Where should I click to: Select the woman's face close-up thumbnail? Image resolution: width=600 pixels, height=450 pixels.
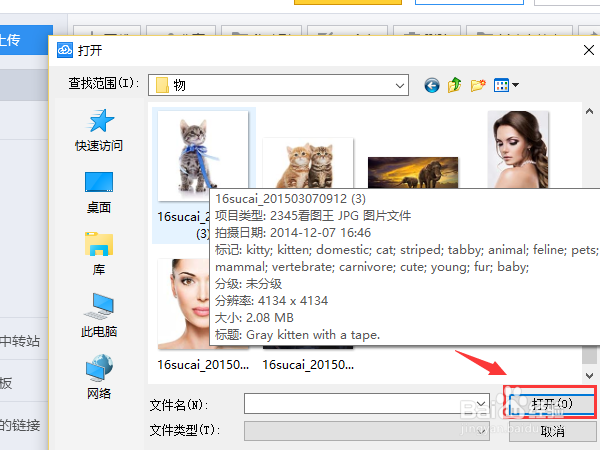coord(184,304)
